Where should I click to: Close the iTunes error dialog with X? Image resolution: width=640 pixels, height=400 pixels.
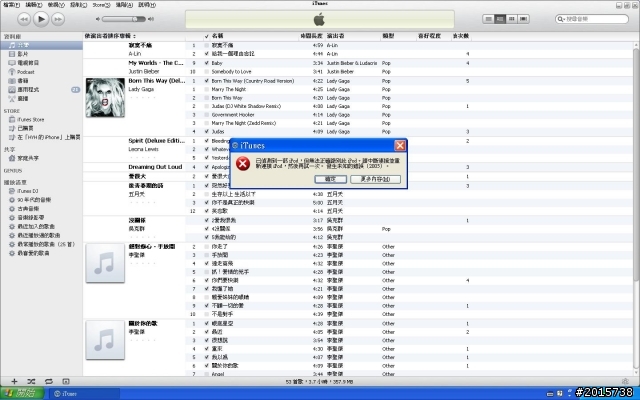[400, 145]
